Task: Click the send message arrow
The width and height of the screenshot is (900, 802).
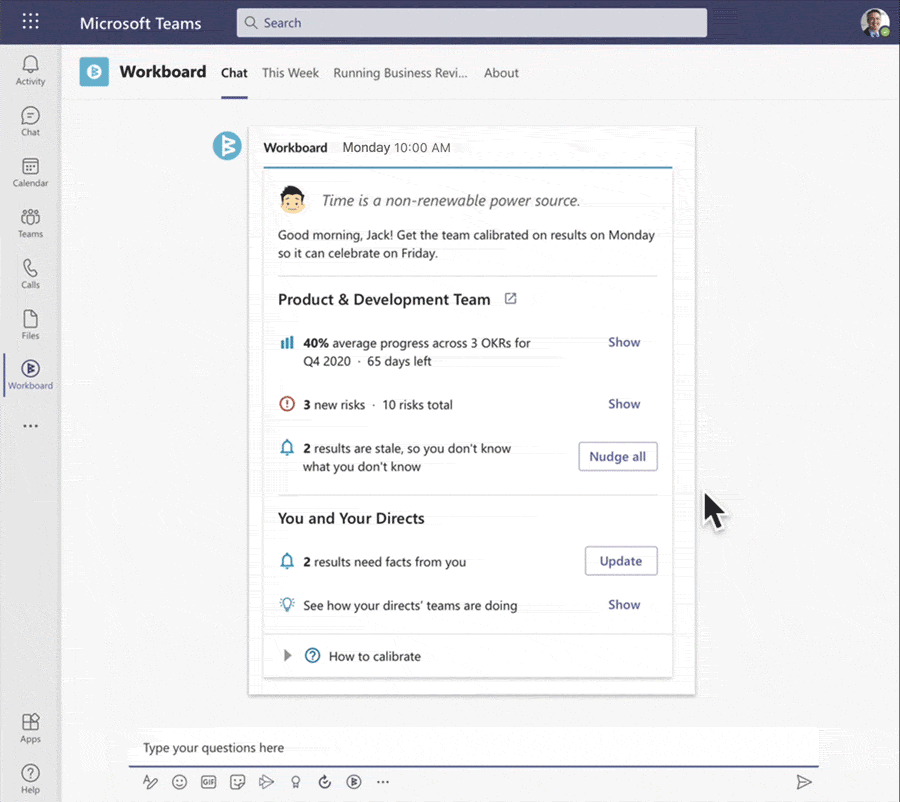Action: (804, 782)
